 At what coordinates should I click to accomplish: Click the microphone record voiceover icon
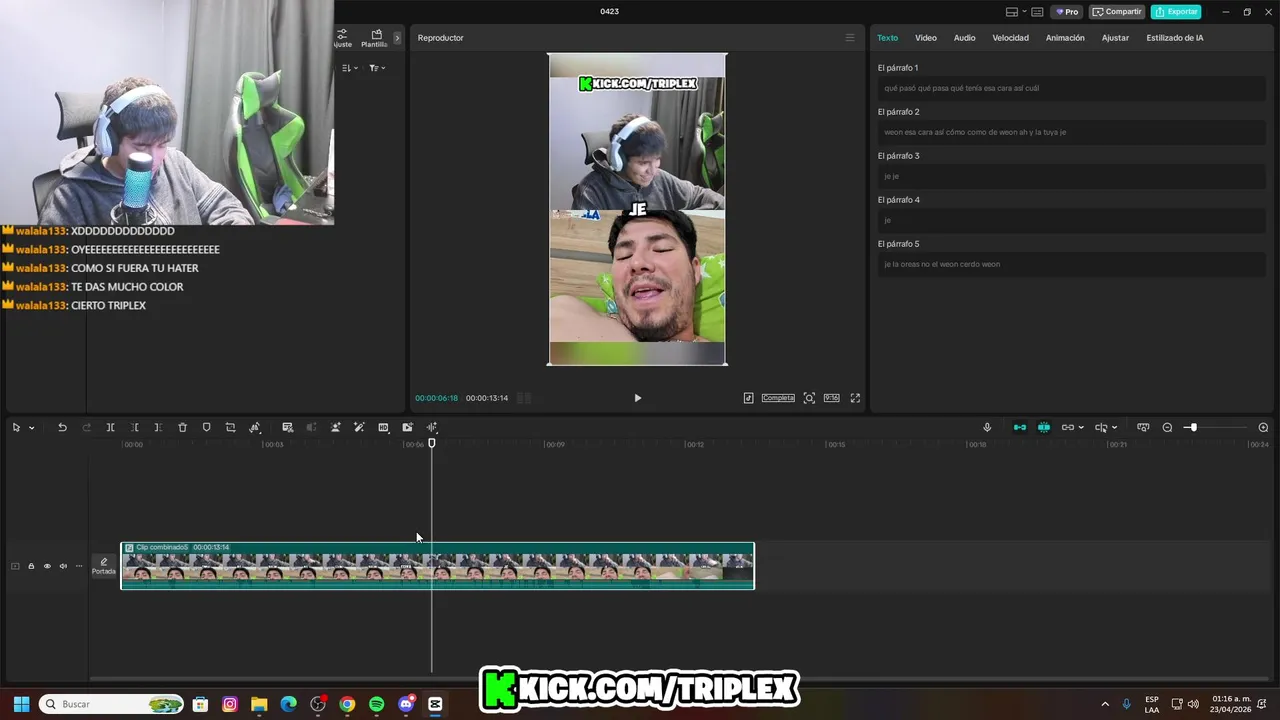point(987,427)
